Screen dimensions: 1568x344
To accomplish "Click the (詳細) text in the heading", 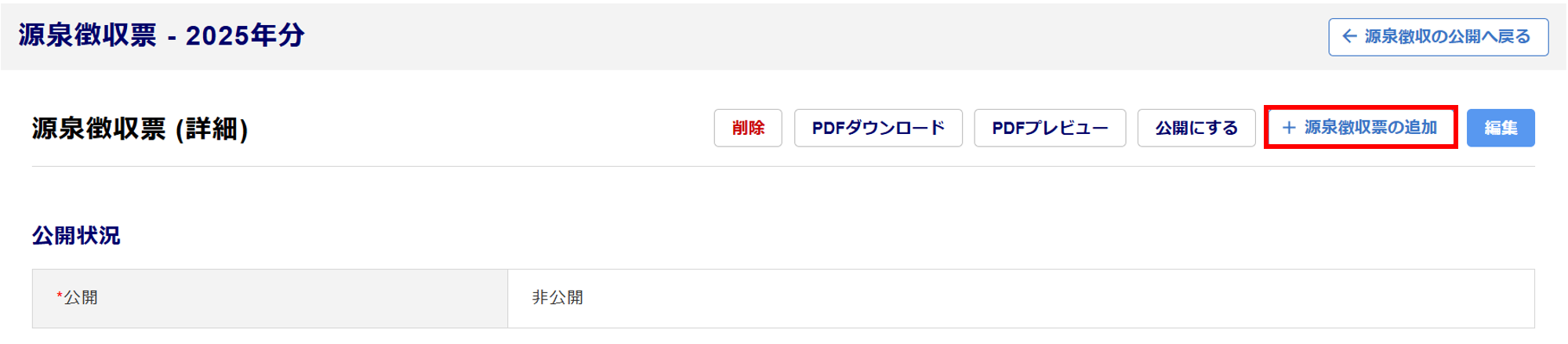I will (212, 129).
